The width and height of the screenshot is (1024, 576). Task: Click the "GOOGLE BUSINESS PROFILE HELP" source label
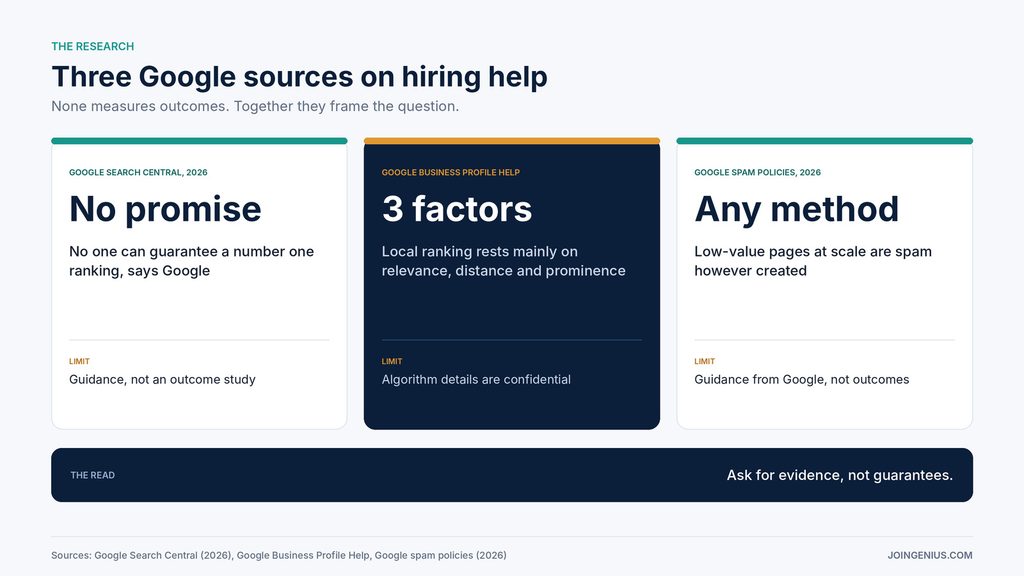[x=451, y=172]
